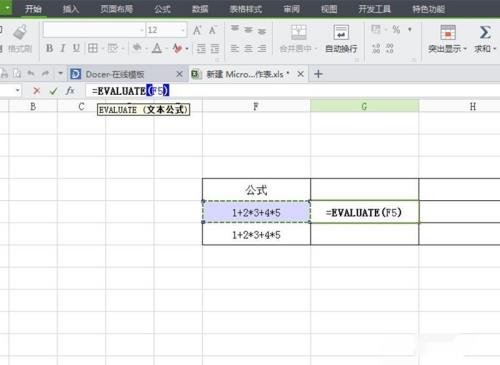The image size is (500, 365).
Task: Expand the font name dropdown
Action: click(141, 30)
